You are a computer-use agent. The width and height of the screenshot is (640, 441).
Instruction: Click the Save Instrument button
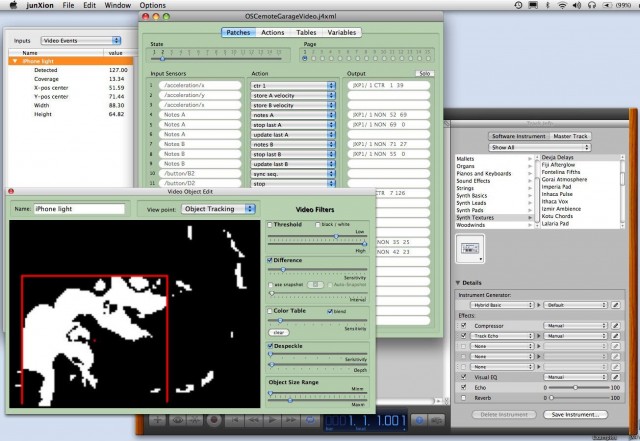tap(575, 413)
